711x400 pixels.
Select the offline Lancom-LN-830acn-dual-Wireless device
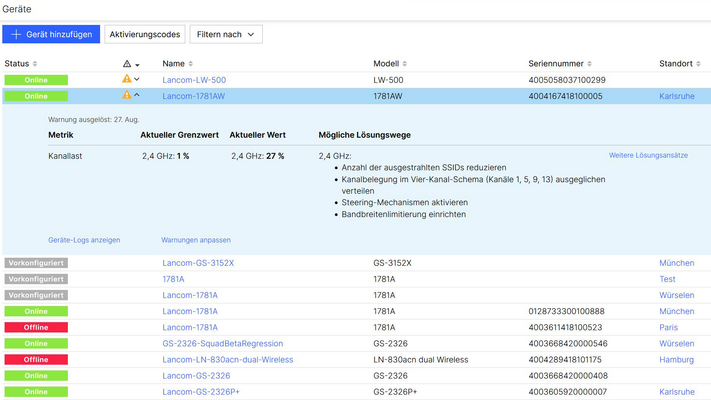pyautogui.click(x=227, y=359)
